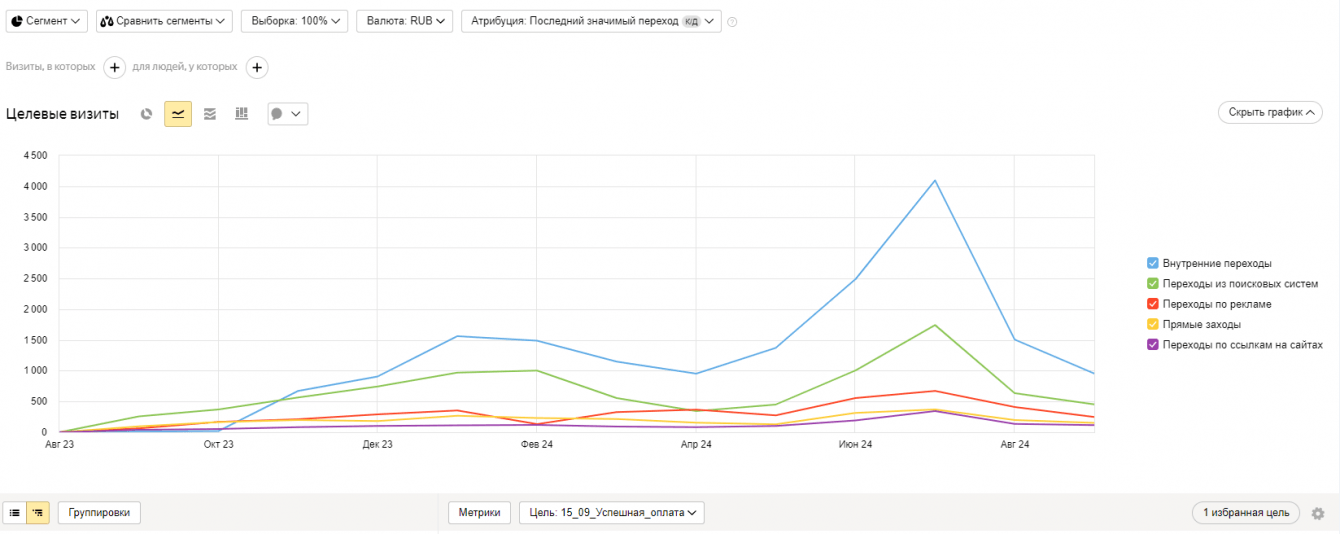
Task: Add a visit condition with plus icon
Action: 114,67
